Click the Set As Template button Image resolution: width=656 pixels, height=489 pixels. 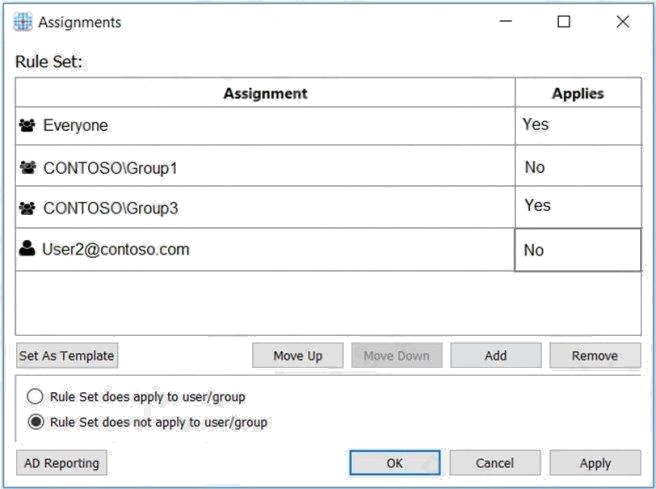(x=67, y=356)
